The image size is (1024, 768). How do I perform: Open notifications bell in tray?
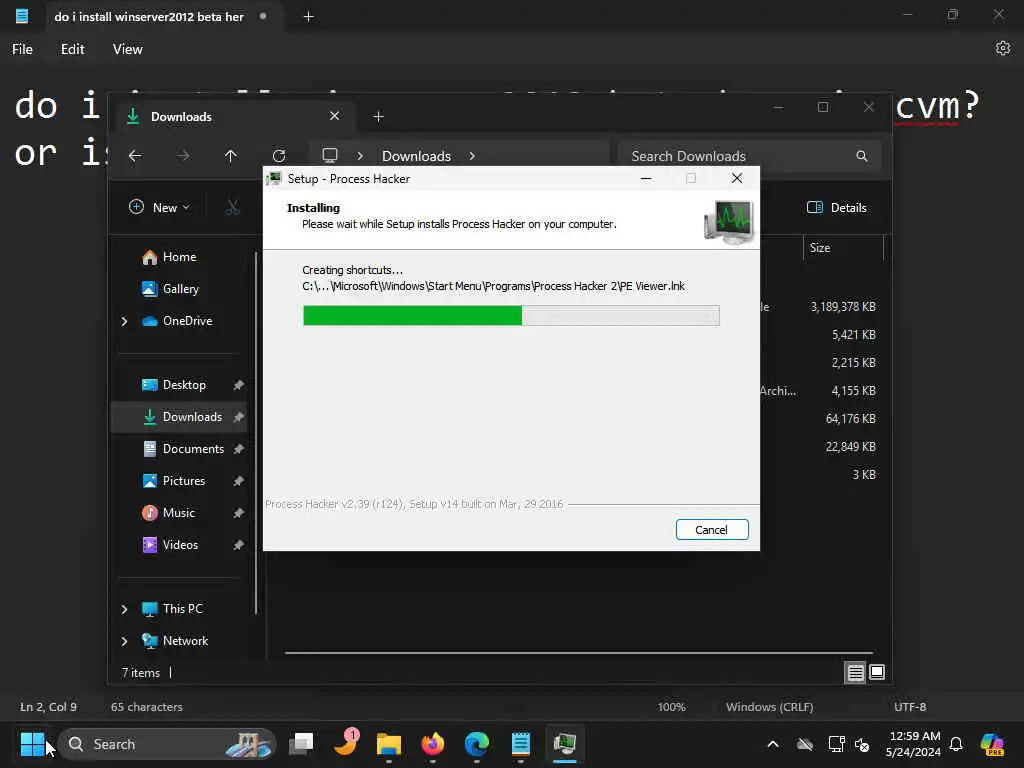pos(956,744)
